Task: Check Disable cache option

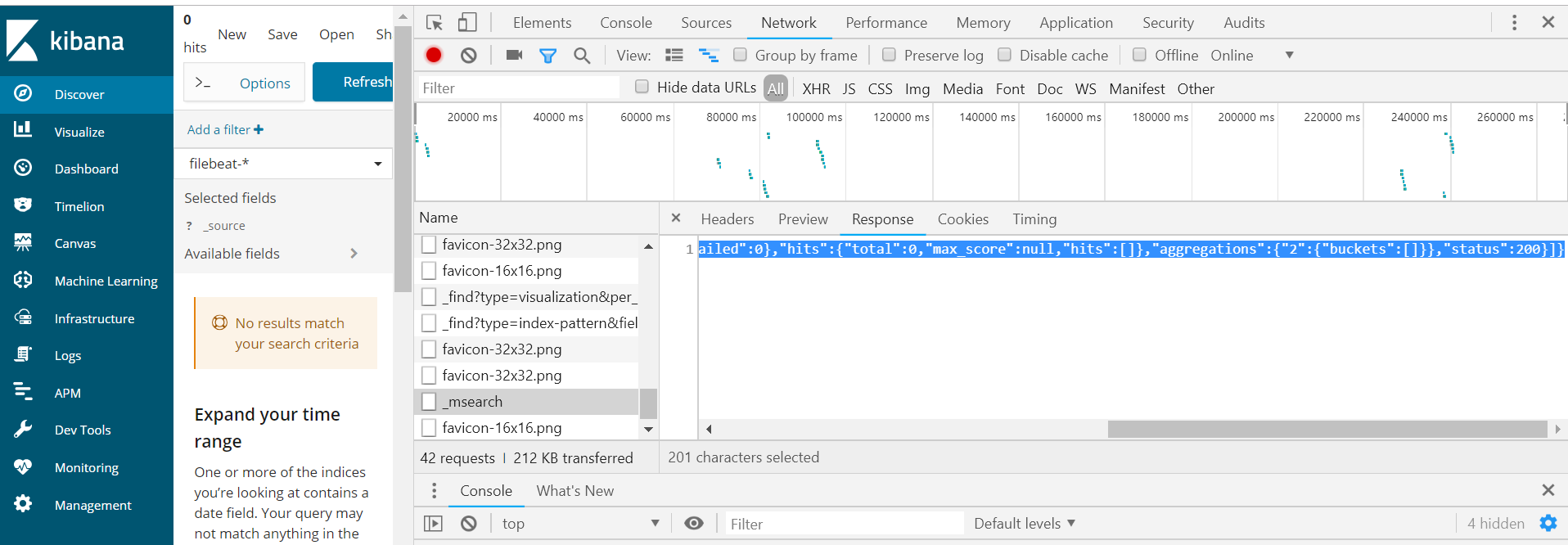Action: point(1004,55)
